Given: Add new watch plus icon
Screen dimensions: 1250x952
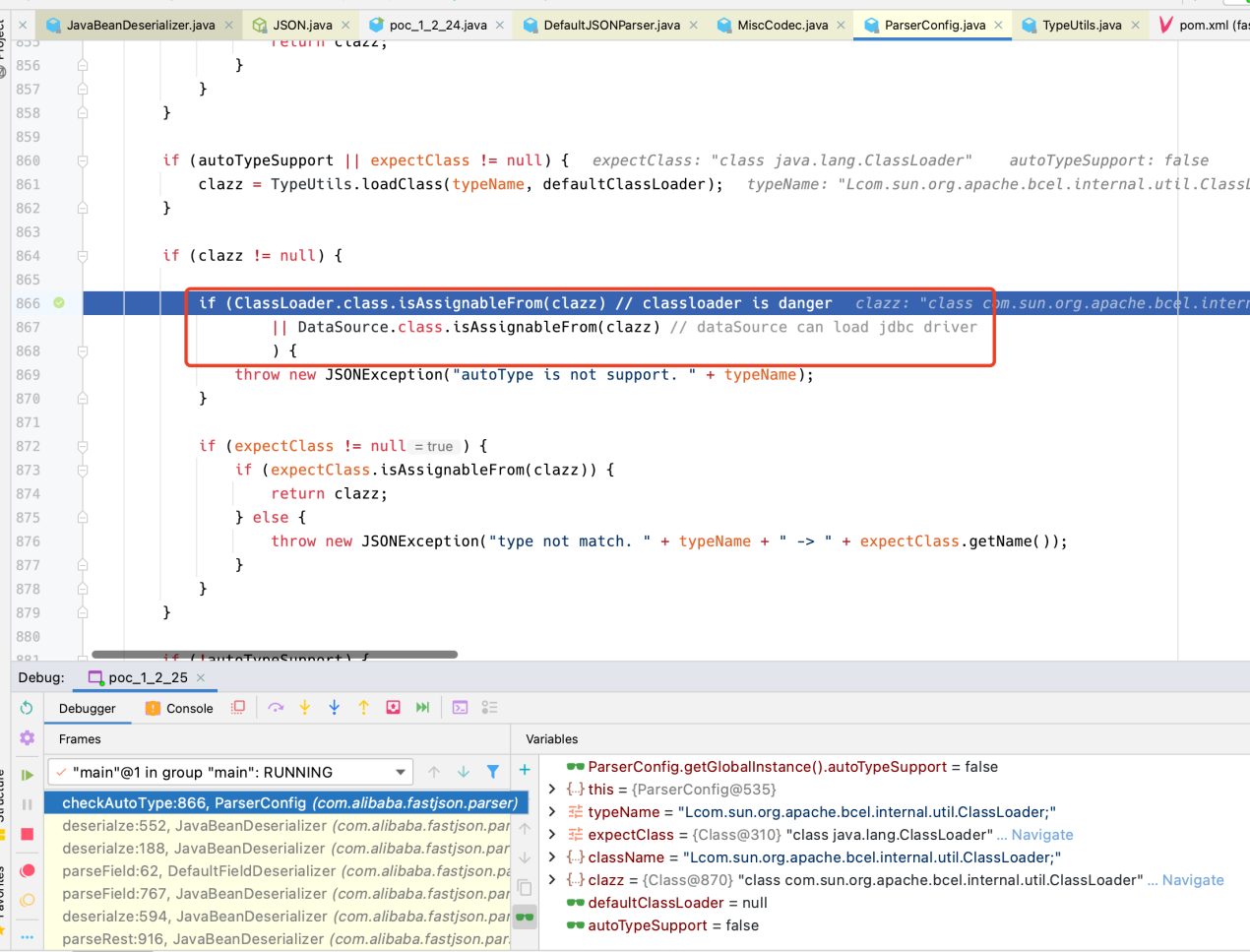Looking at the screenshot, I should (x=525, y=770).
